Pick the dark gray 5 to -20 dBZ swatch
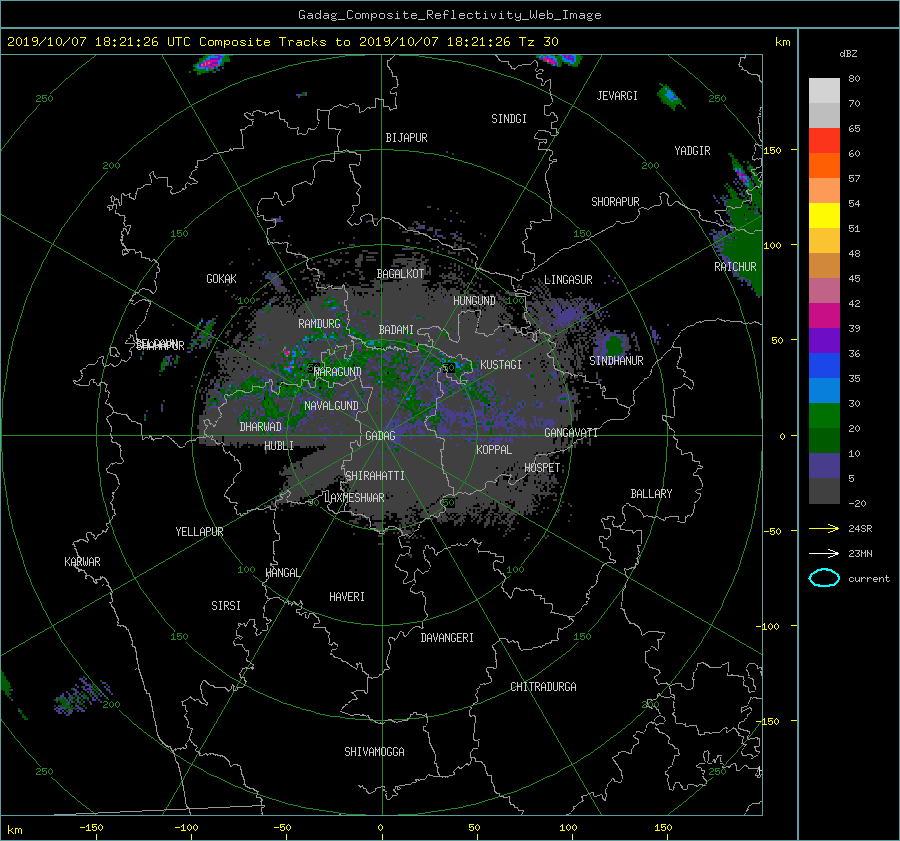900x841 pixels. pos(824,491)
